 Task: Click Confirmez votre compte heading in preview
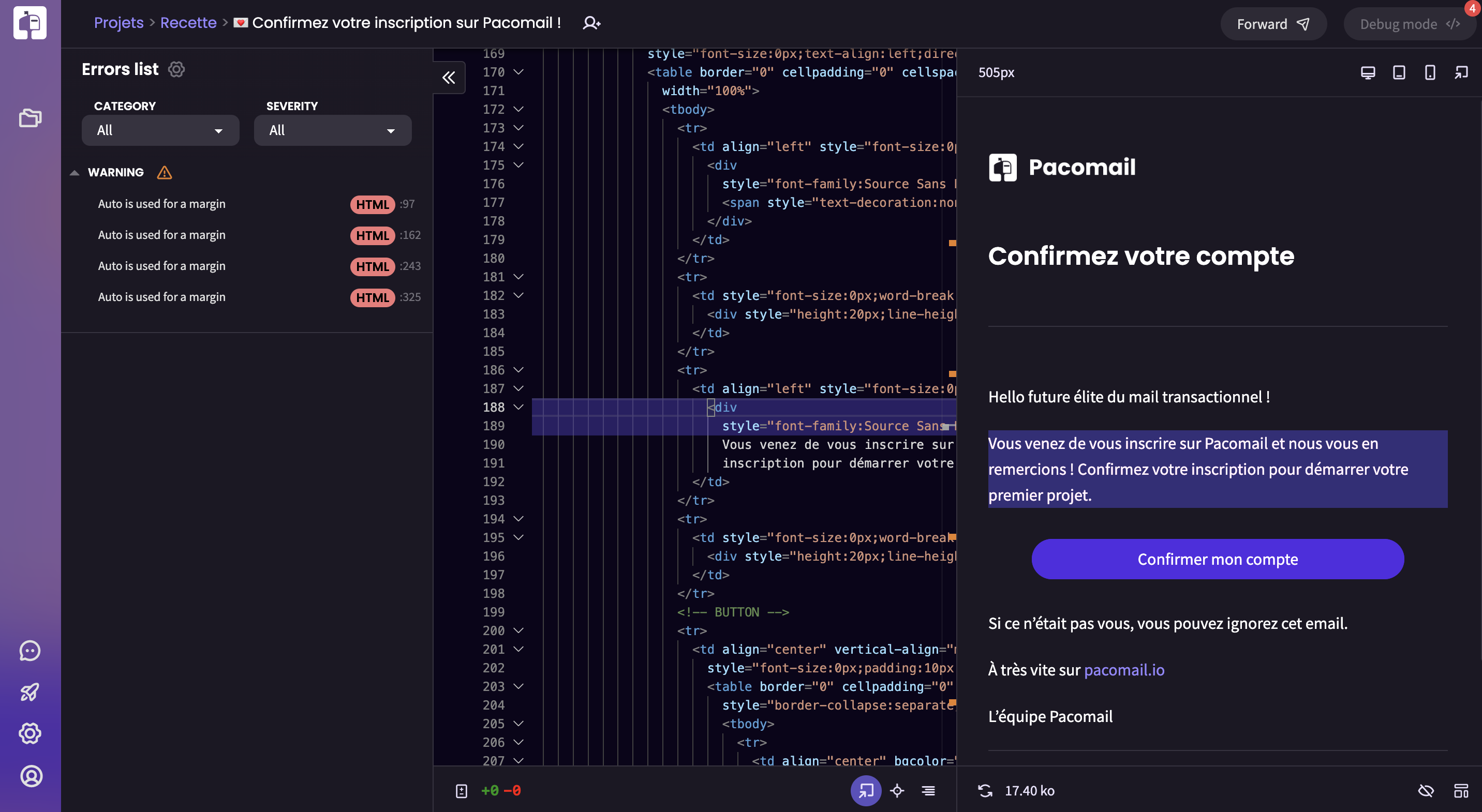tap(1141, 256)
